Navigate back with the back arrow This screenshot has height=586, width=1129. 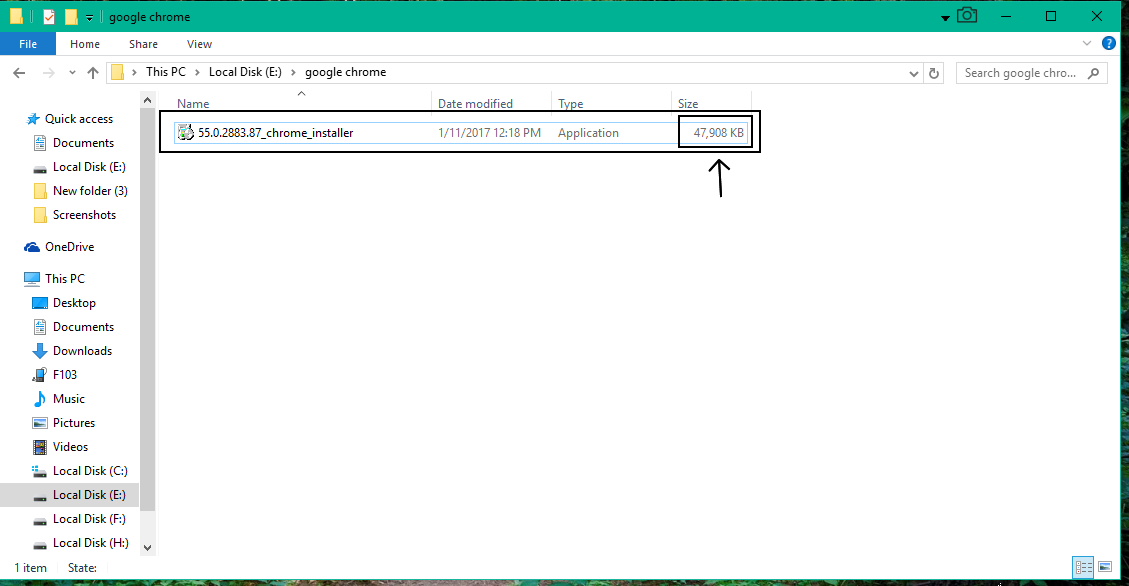[18, 72]
